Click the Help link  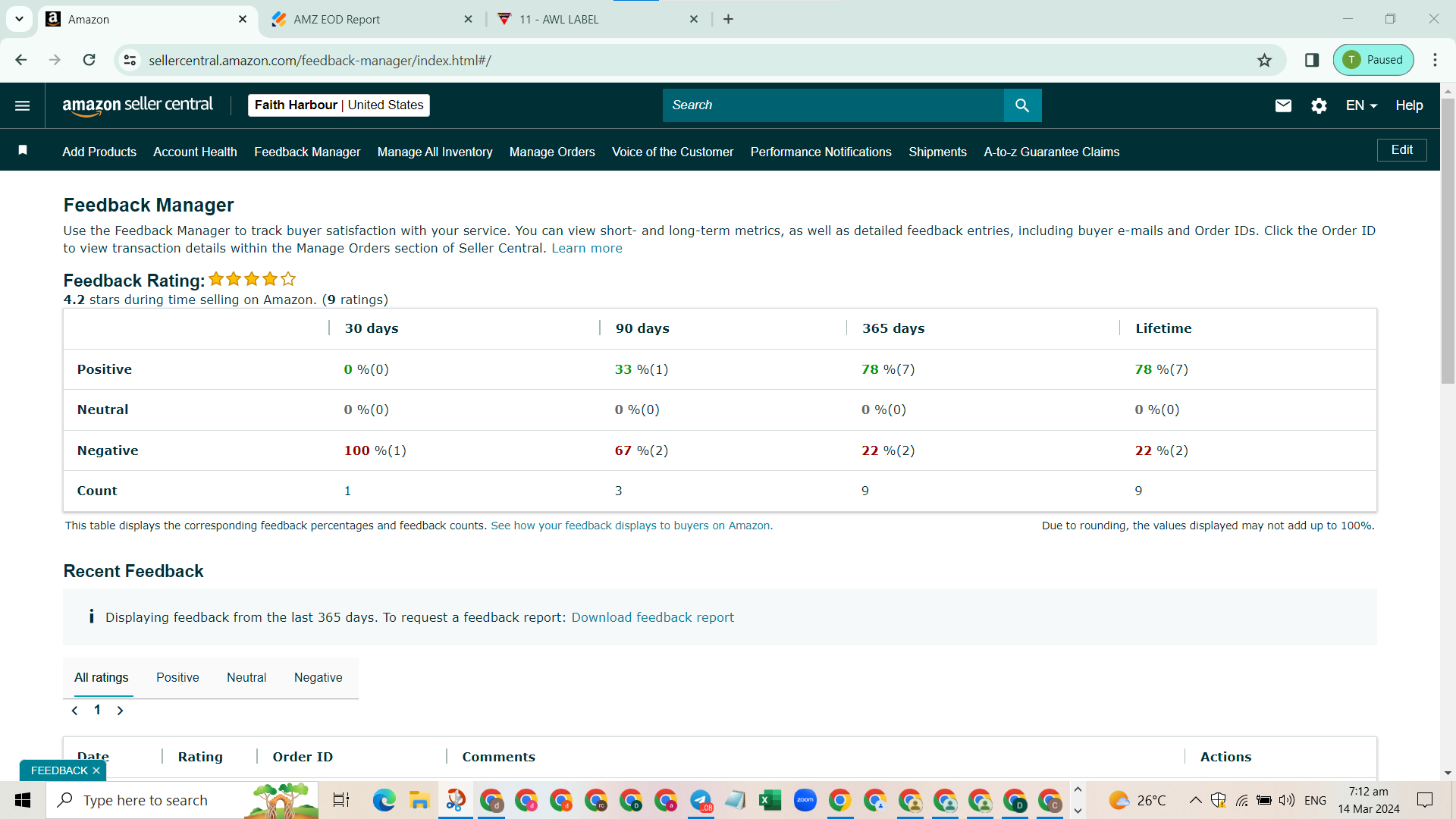pyautogui.click(x=1409, y=105)
